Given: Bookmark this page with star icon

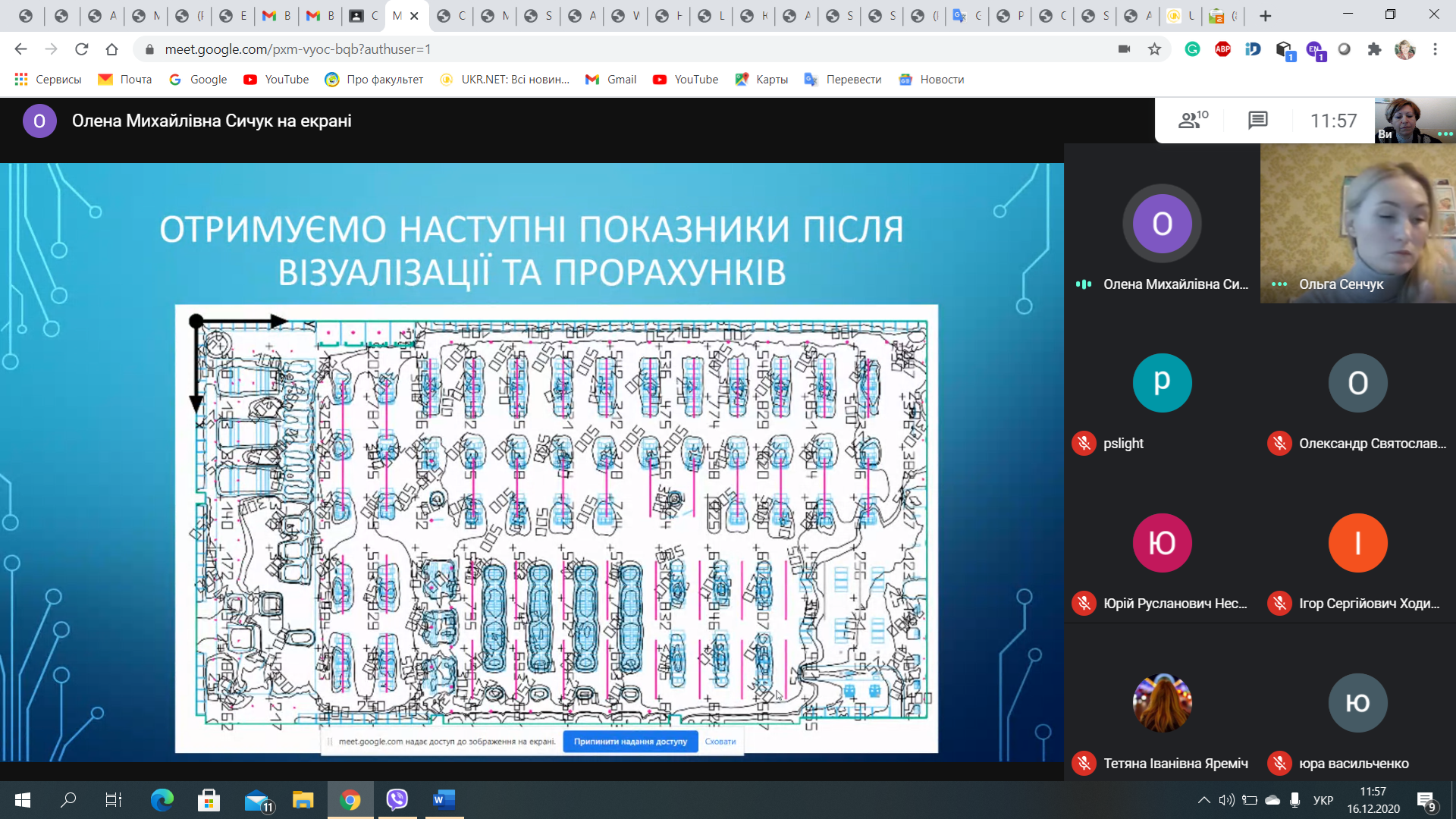Looking at the screenshot, I should click(1154, 49).
